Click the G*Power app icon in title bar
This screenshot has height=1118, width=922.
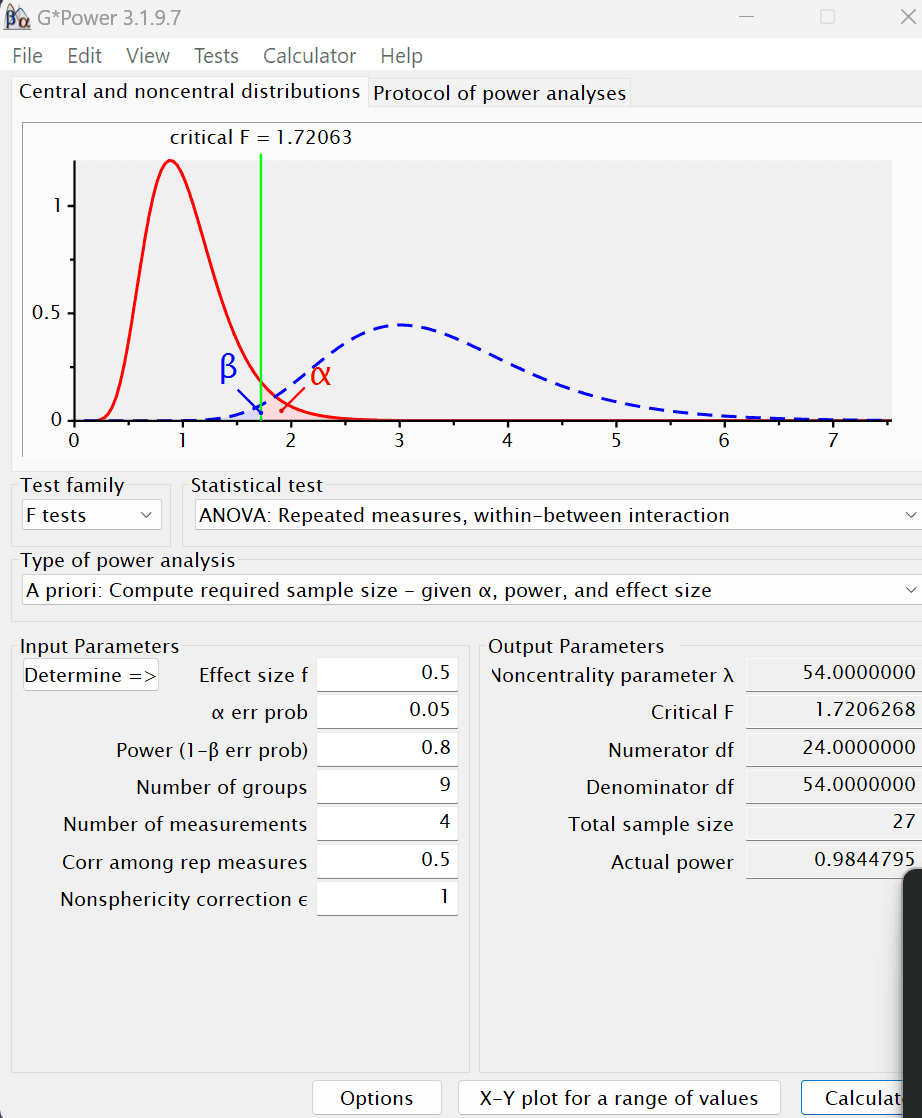[x=17, y=17]
